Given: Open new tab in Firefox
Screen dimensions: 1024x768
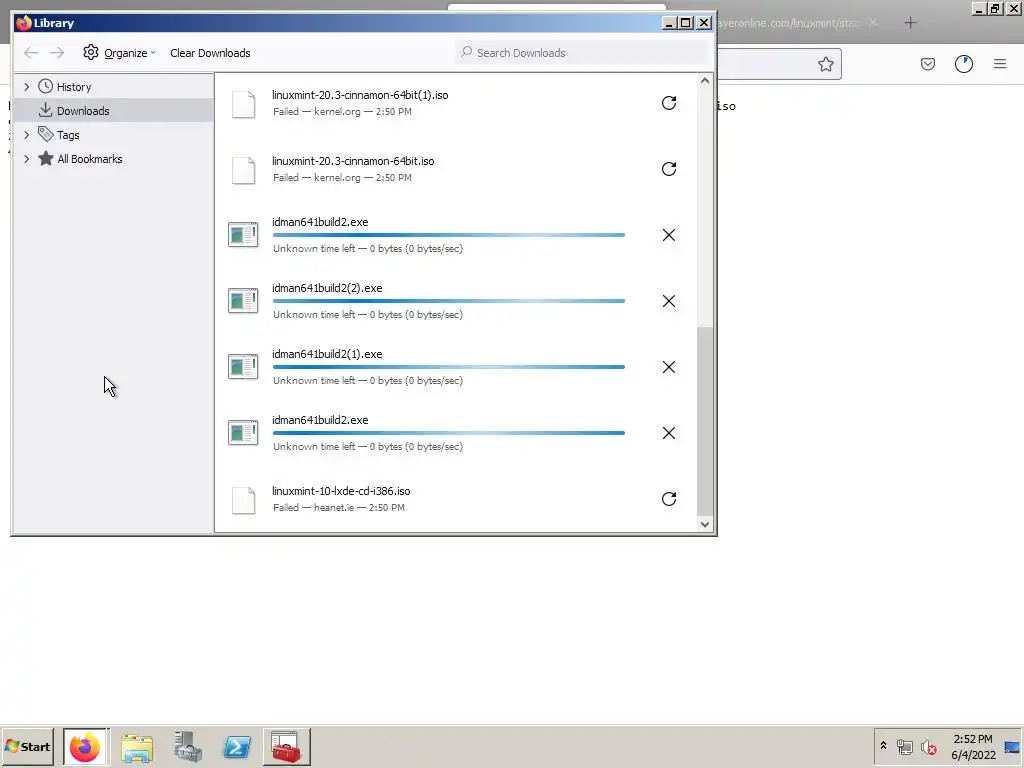Looking at the screenshot, I should click(910, 23).
